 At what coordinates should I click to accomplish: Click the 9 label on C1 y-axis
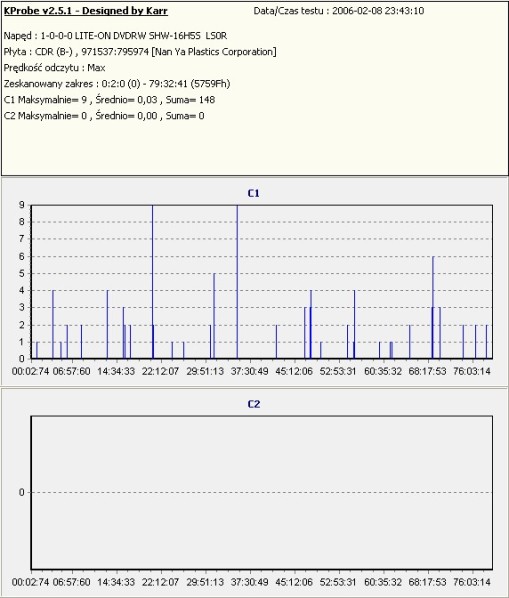[22, 205]
